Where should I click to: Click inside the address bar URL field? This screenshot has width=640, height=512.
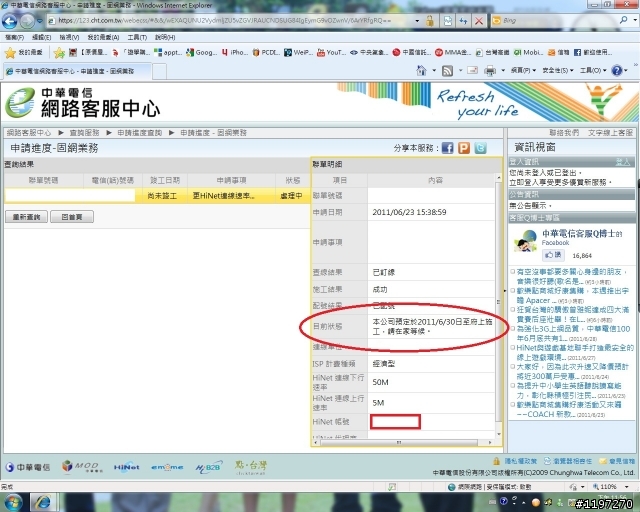tap(231, 20)
